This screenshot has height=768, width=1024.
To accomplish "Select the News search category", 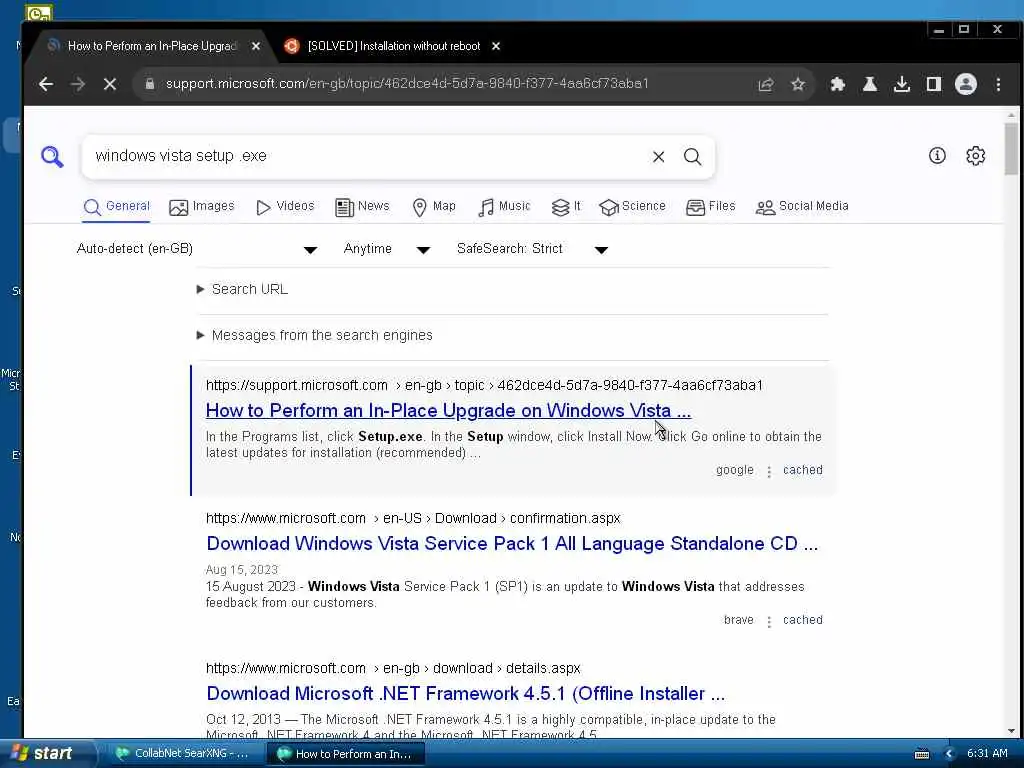I will point(362,207).
